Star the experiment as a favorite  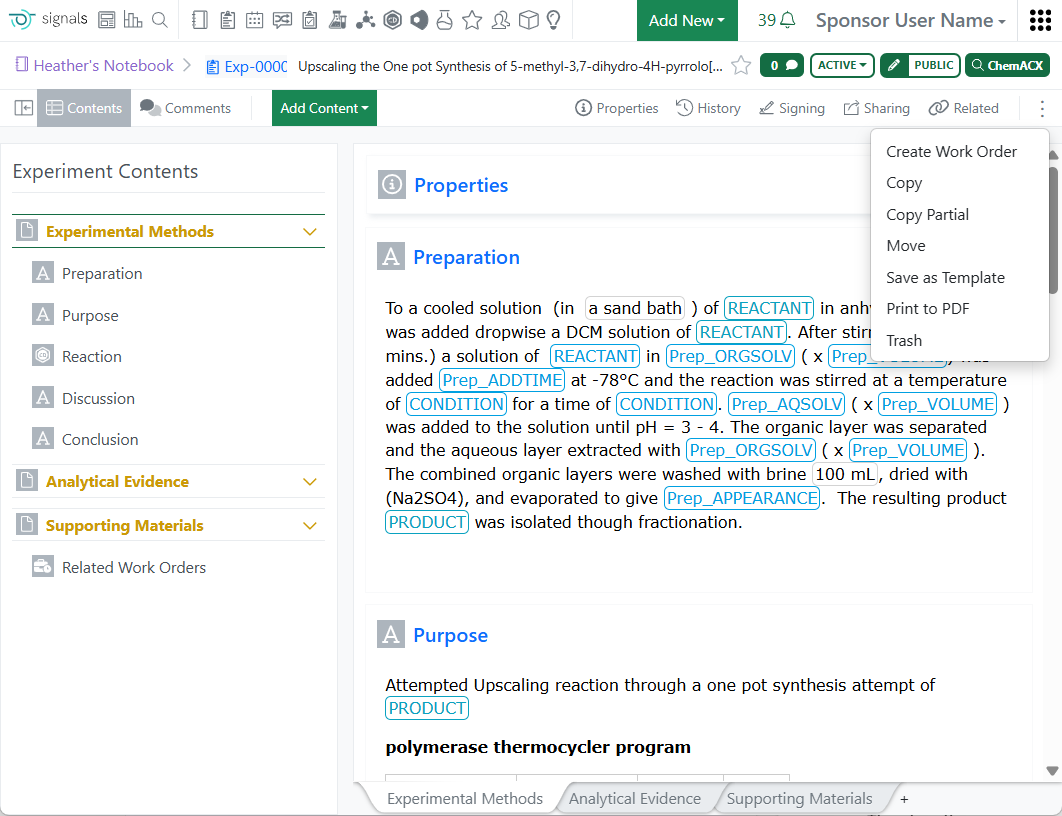click(741, 66)
